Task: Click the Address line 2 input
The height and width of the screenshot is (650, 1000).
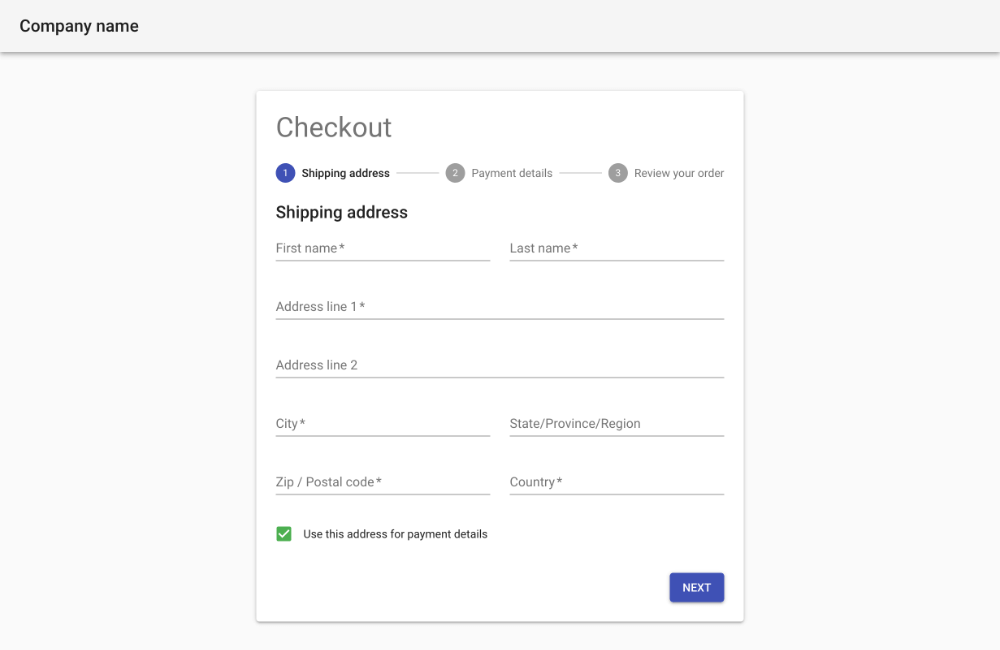Action: (x=499, y=365)
